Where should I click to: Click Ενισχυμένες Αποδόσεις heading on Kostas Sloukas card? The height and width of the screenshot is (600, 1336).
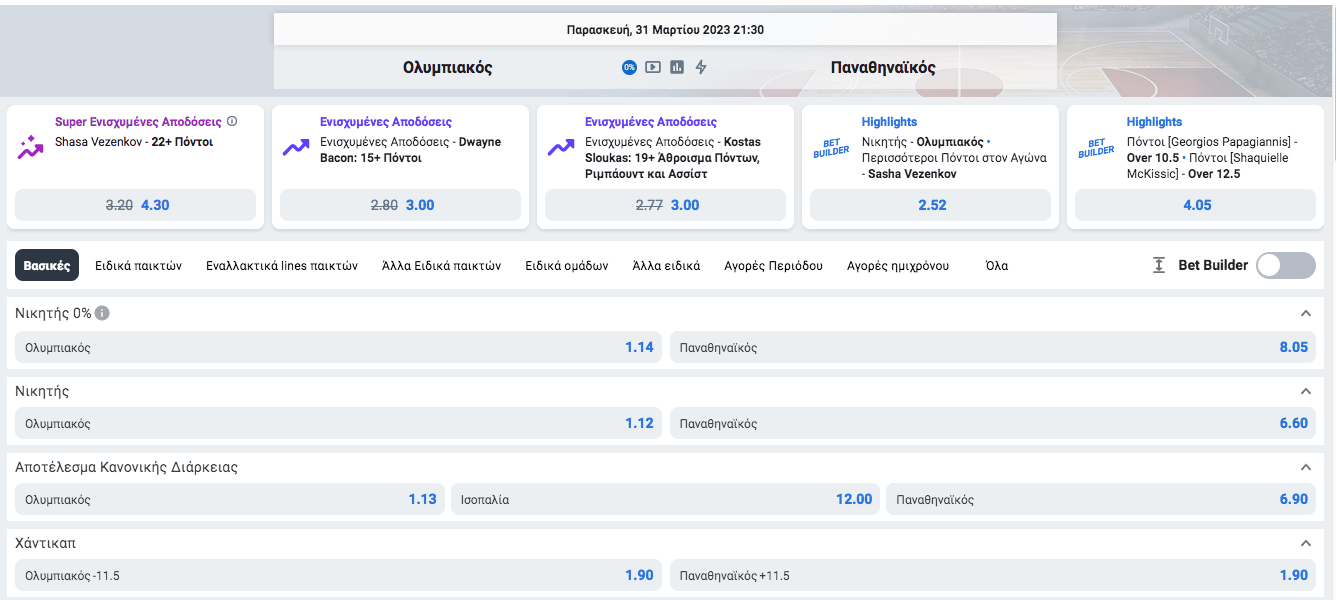[651, 122]
